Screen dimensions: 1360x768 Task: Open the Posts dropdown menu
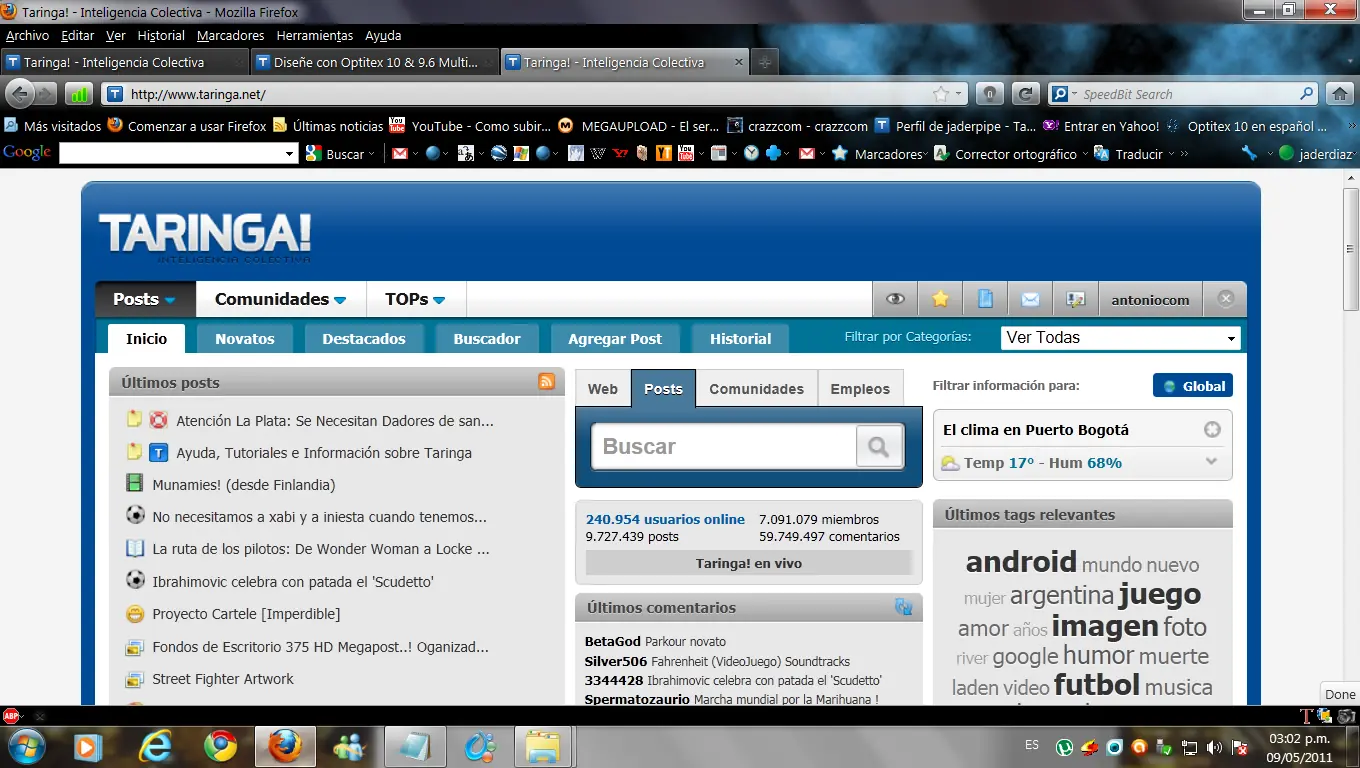click(x=145, y=299)
